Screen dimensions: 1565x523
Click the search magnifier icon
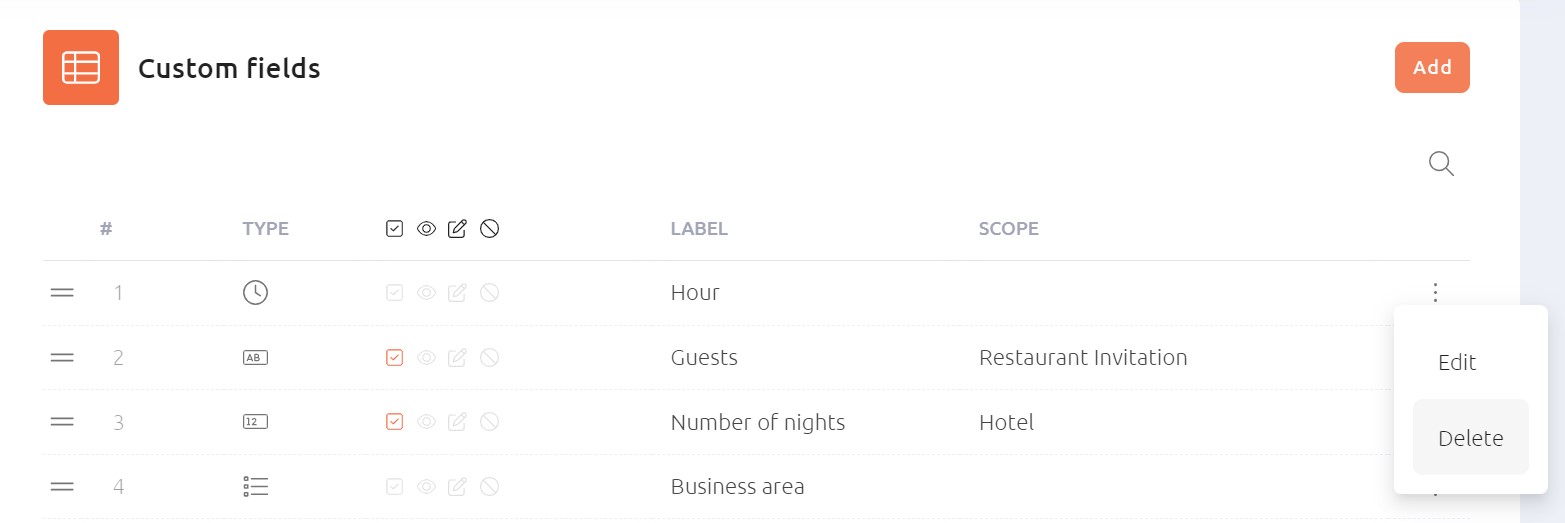point(1441,163)
